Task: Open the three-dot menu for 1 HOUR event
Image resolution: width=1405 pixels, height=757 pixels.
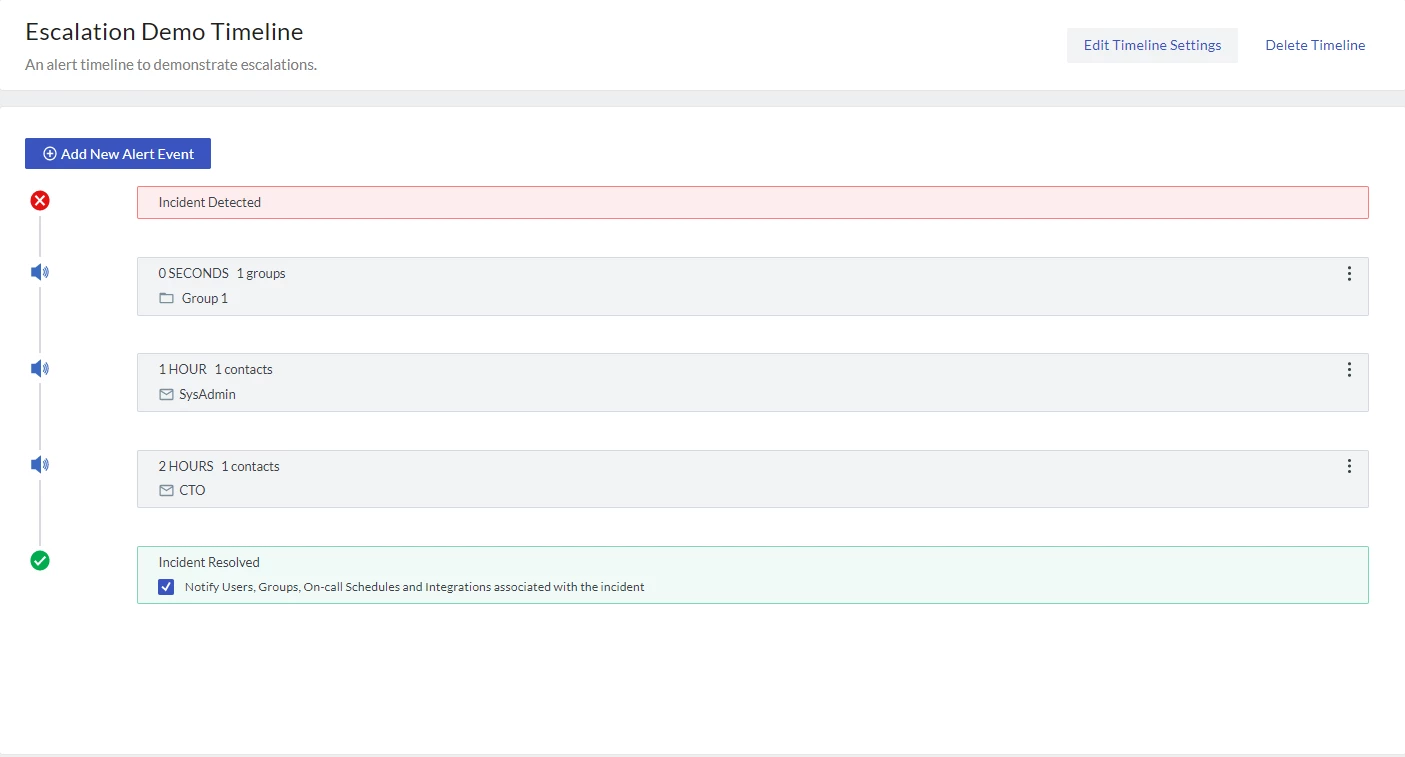Action: pos(1349,369)
